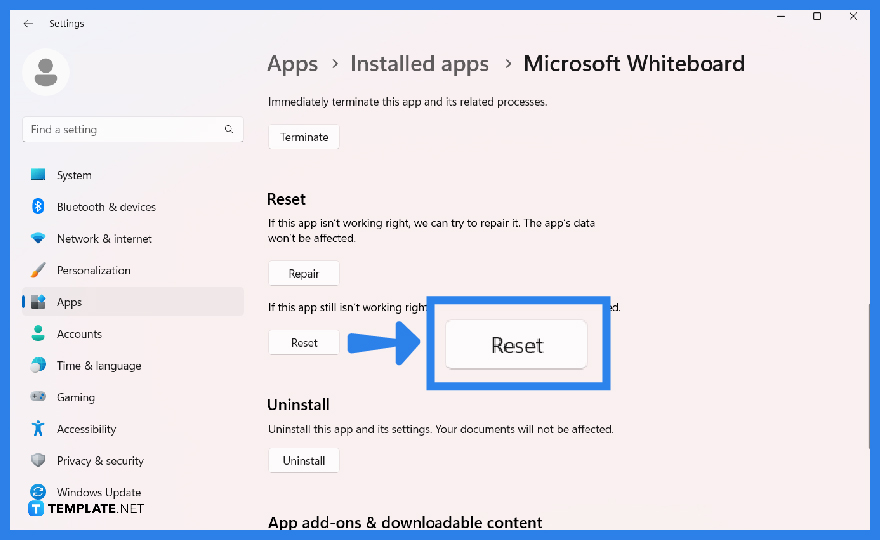Click the Terminate button
The width and height of the screenshot is (880, 540).
point(304,137)
